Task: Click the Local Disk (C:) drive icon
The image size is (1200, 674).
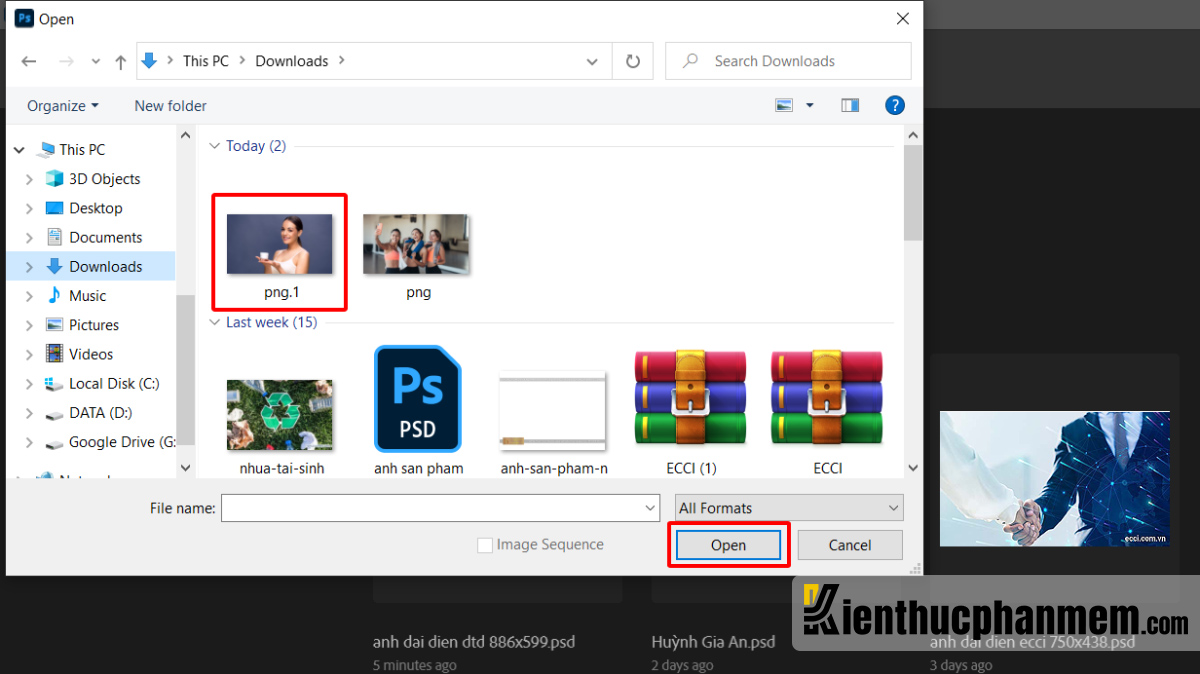Action: [x=55, y=383]
